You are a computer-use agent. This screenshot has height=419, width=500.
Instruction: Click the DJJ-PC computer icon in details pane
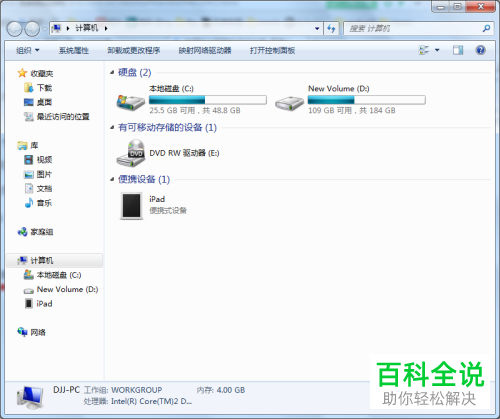[x=30, y=398]
